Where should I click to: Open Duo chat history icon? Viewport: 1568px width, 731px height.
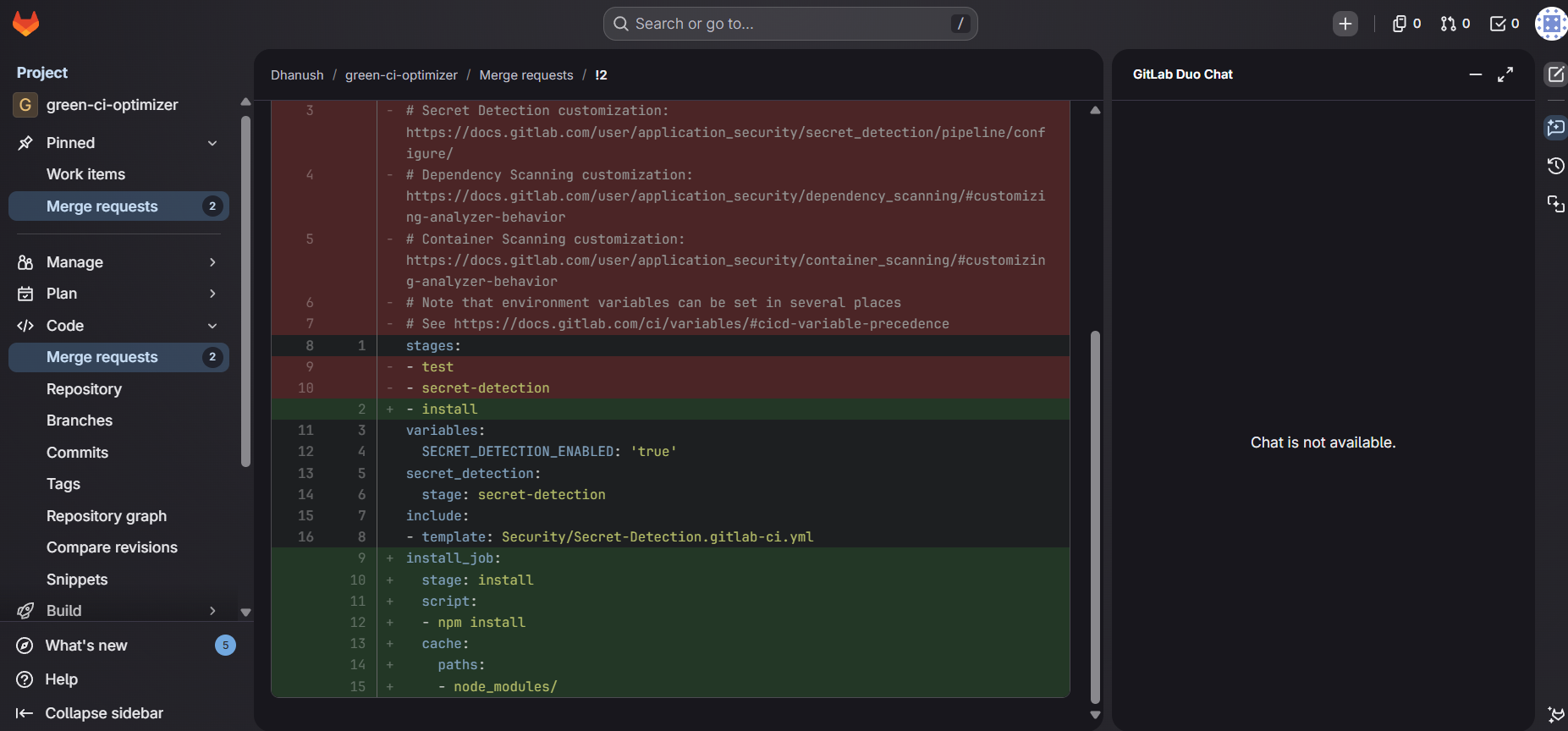click(x=1555, y=166)
